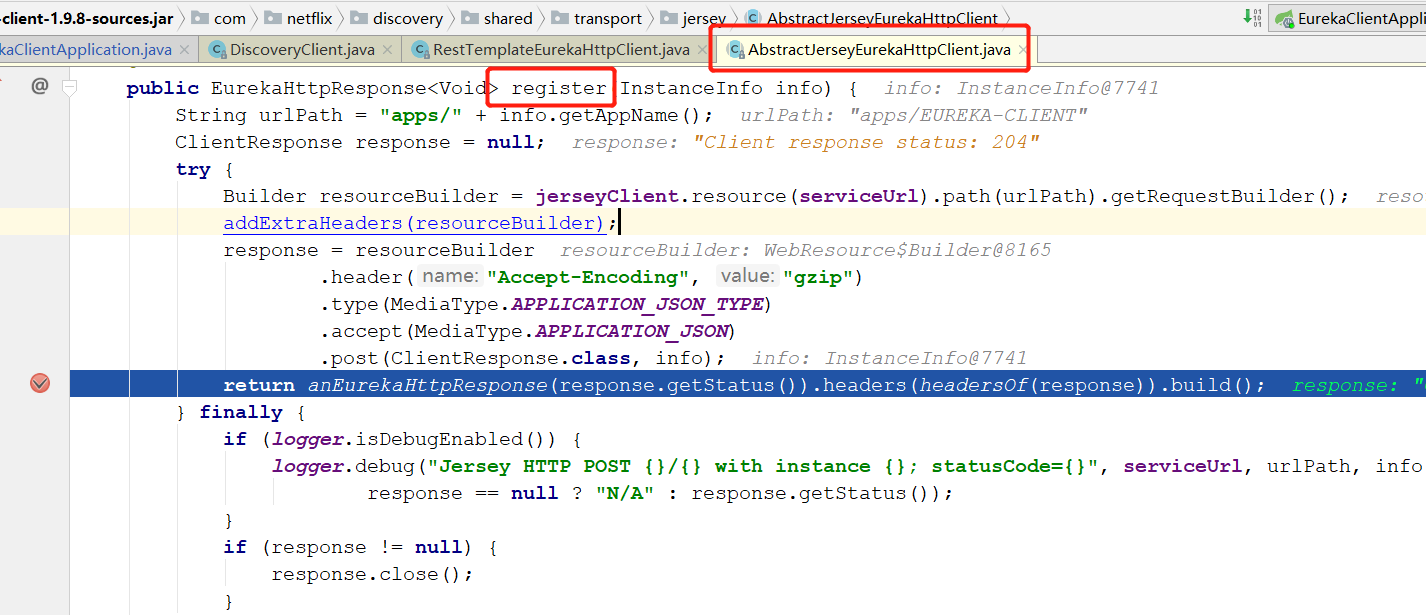Close the RestTemplateEurekaHttpClient.java tab

pyautogui.click(x=700, y=50)
